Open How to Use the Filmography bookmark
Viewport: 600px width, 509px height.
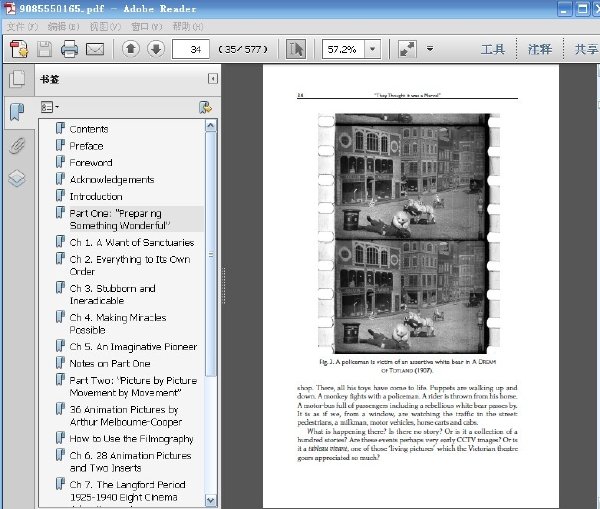[131, 438]
